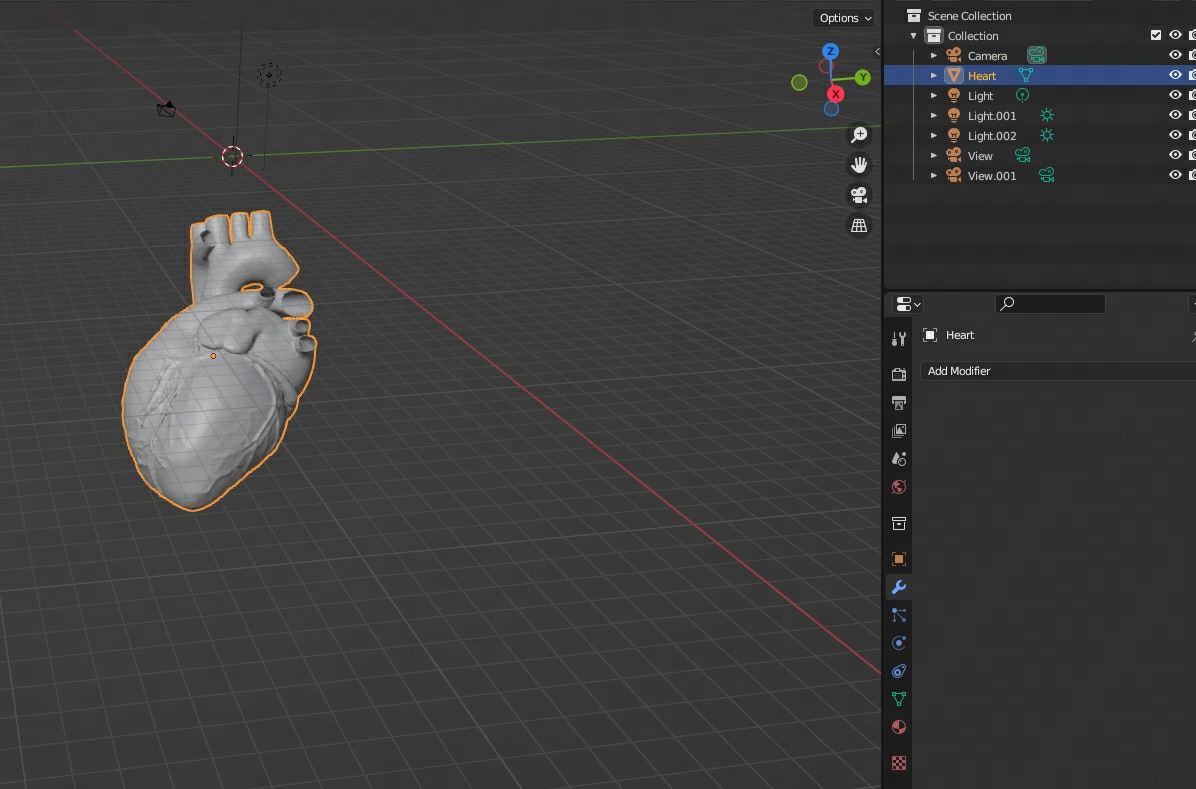Viewport: 1196px width, 789px height.
Task: Toggle camera view in the viewport
Action: (859, 195)
